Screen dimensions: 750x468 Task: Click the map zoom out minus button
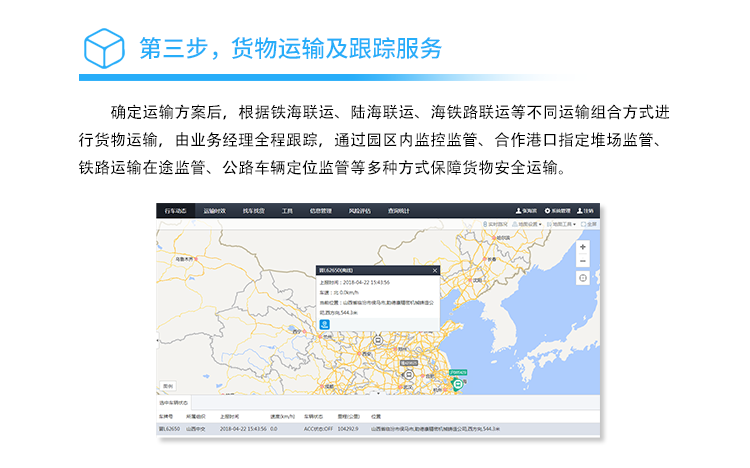pos(583,261)
